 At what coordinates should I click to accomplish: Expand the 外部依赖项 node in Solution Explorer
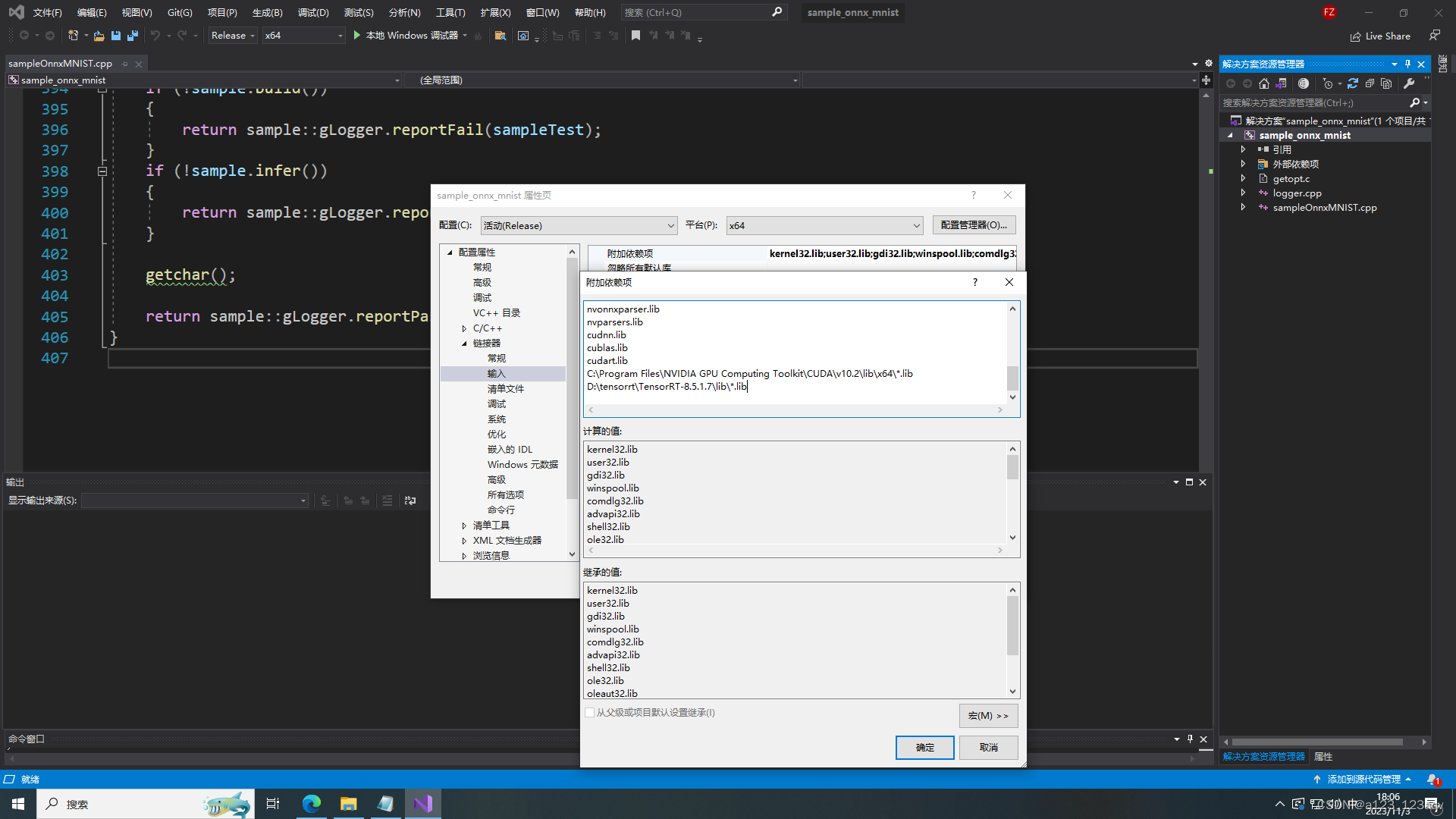click(x=1242, y=164)
